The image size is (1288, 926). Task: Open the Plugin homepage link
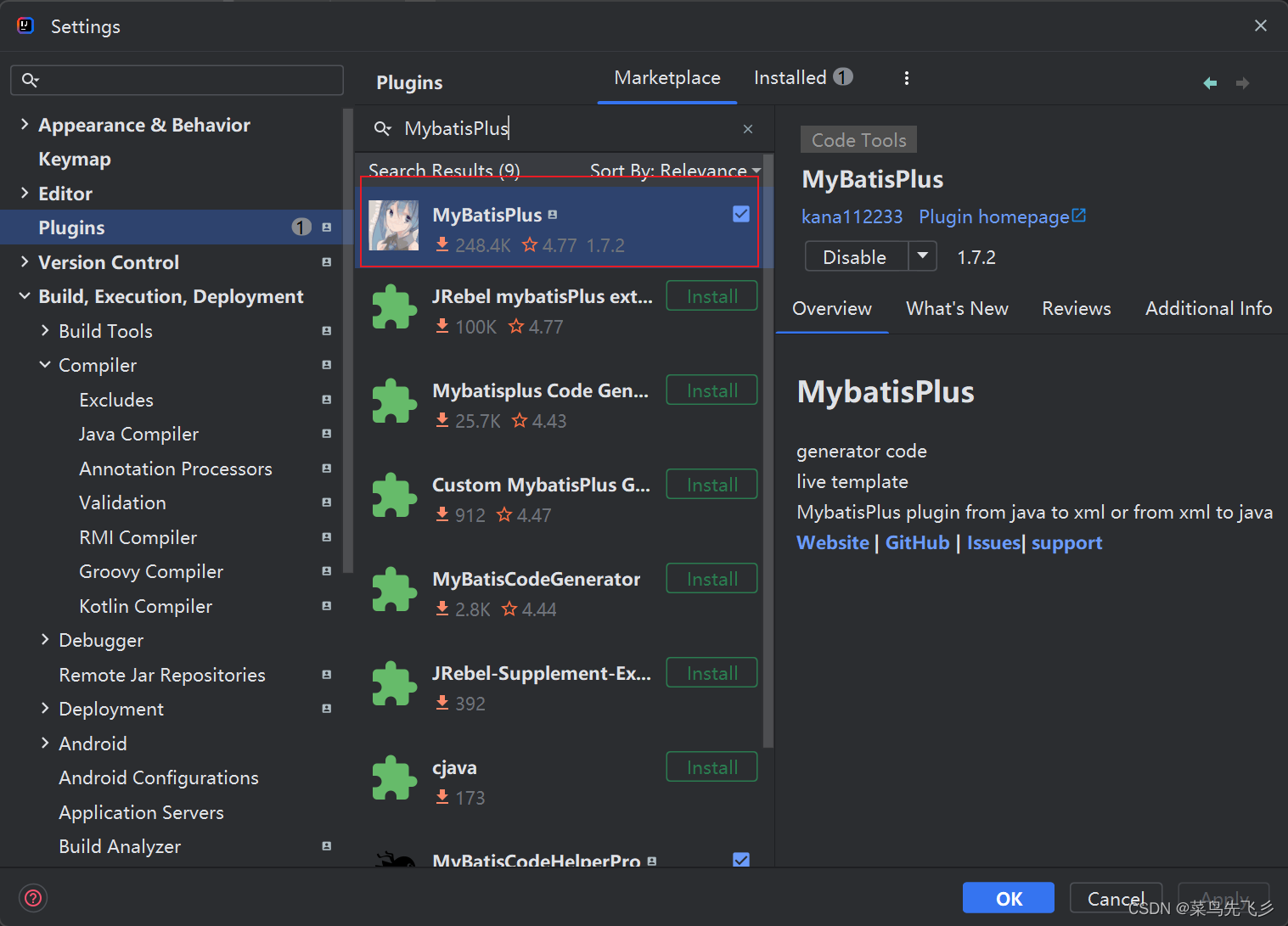click(993, 216)
